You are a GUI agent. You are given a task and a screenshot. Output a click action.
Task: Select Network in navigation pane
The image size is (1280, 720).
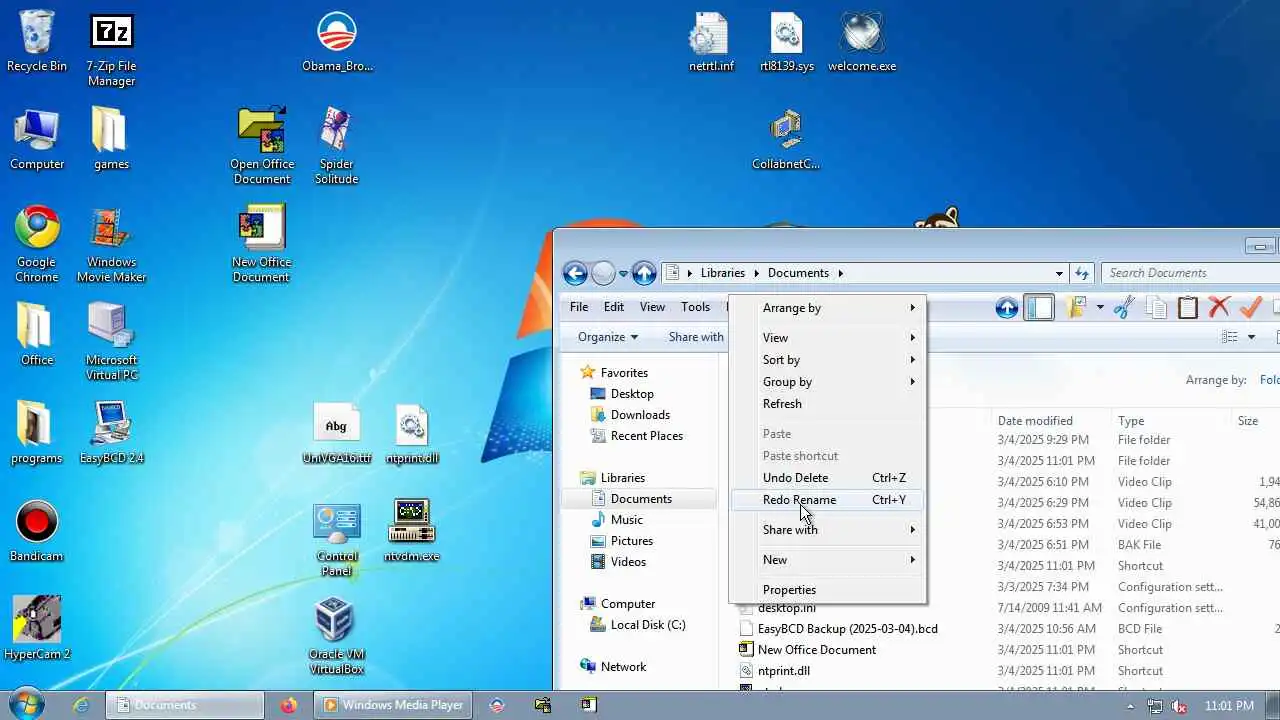(x=623, y=667)
